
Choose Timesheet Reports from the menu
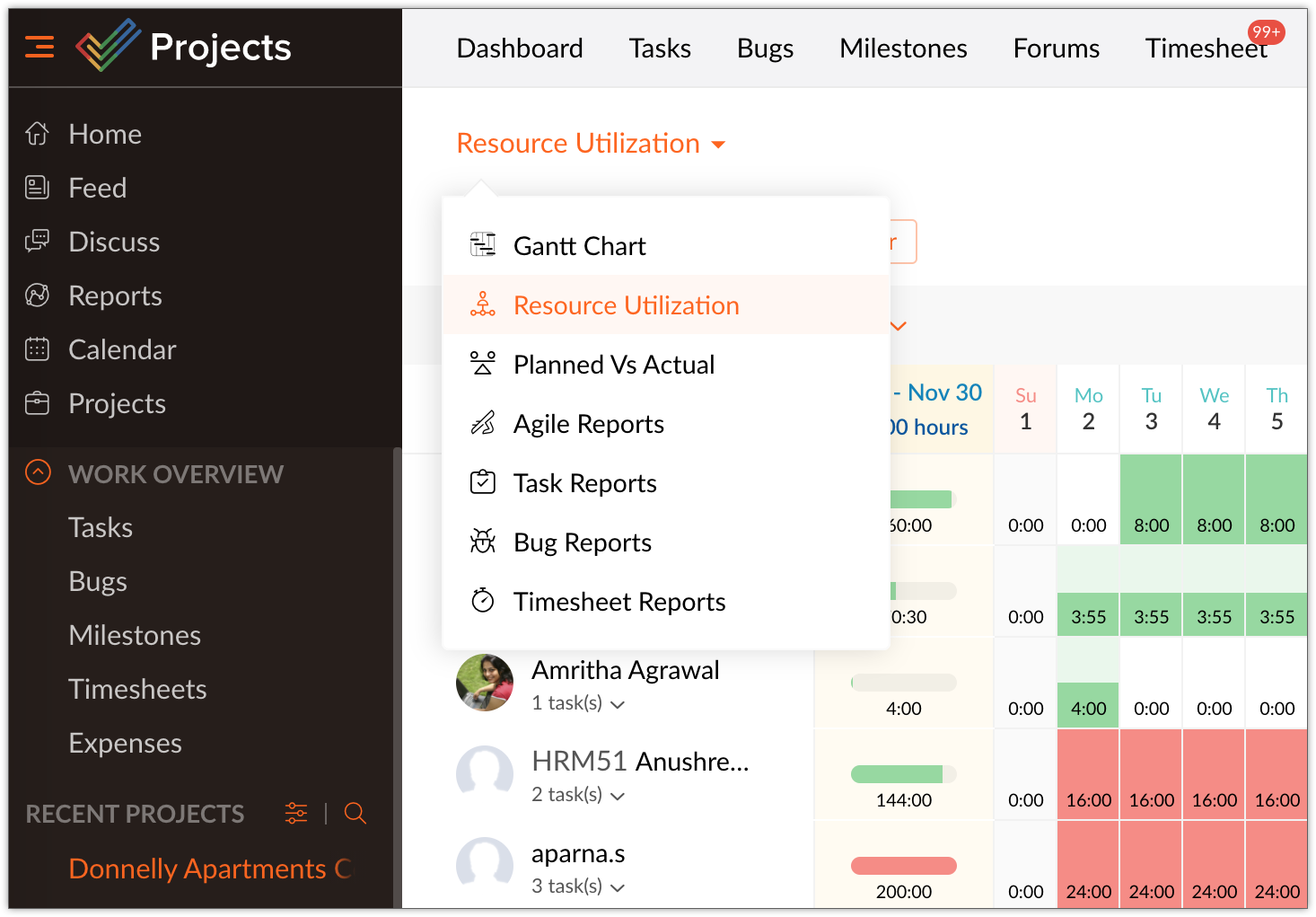coord(619,602)
